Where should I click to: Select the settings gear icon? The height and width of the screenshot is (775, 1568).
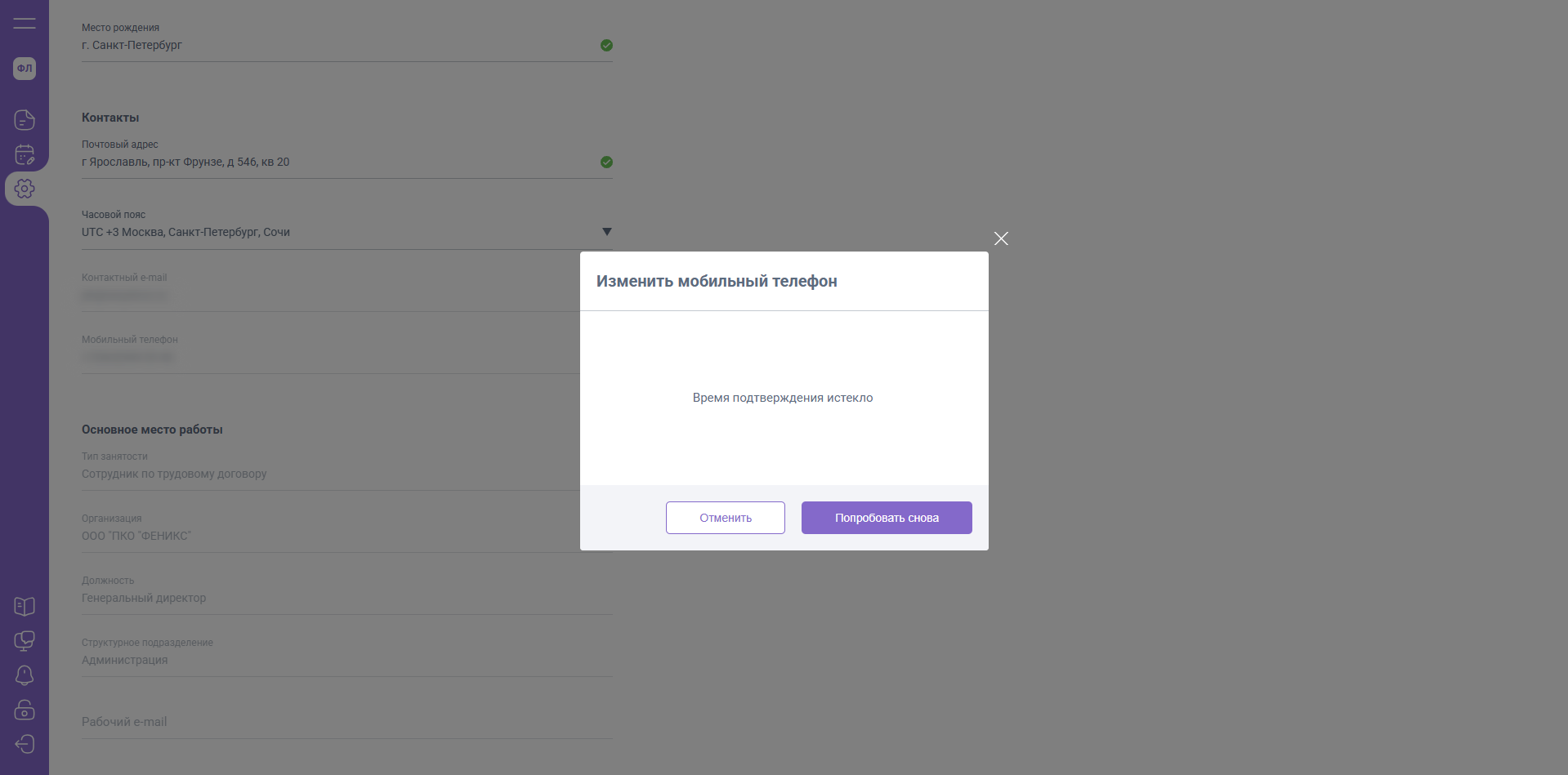tap(25, 189)
